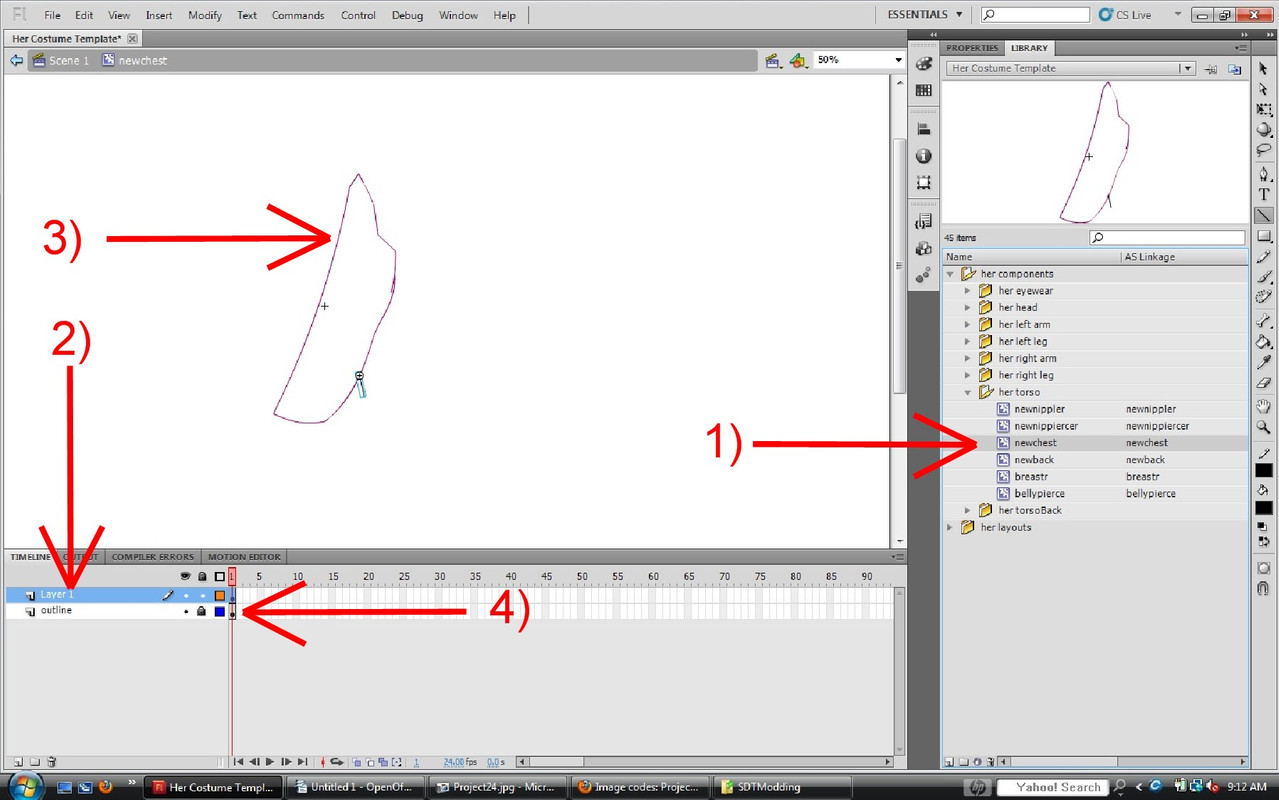1279x800 pixels.
Task: Pick the Eyedropper tool
Action: 1264,362
